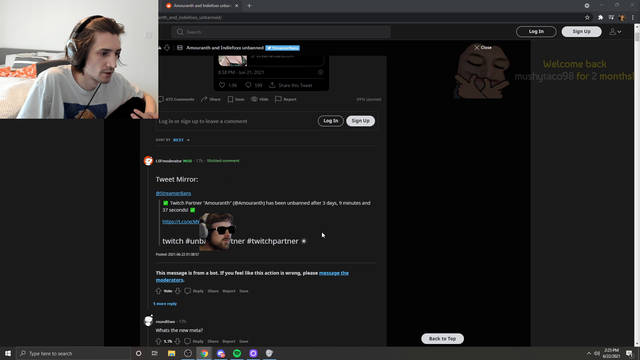Like the embedded tweet heart icon
The image size is (640, 360).
tap(222, 85)
